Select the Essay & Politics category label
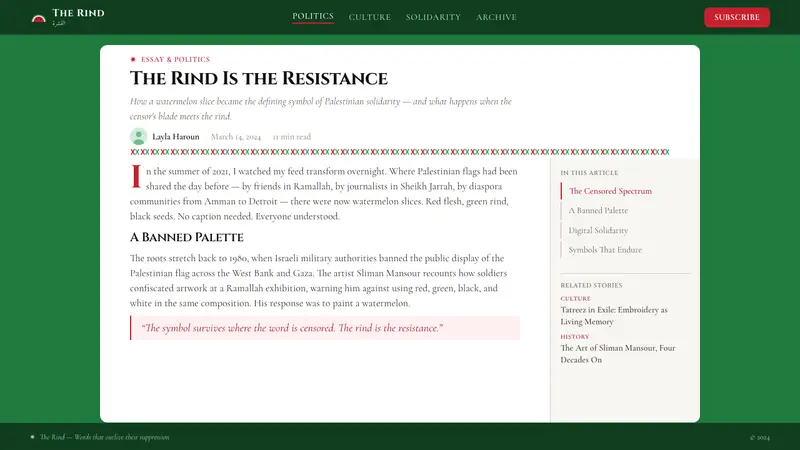Viewport: 800px width, 450px height. (175, 59)
